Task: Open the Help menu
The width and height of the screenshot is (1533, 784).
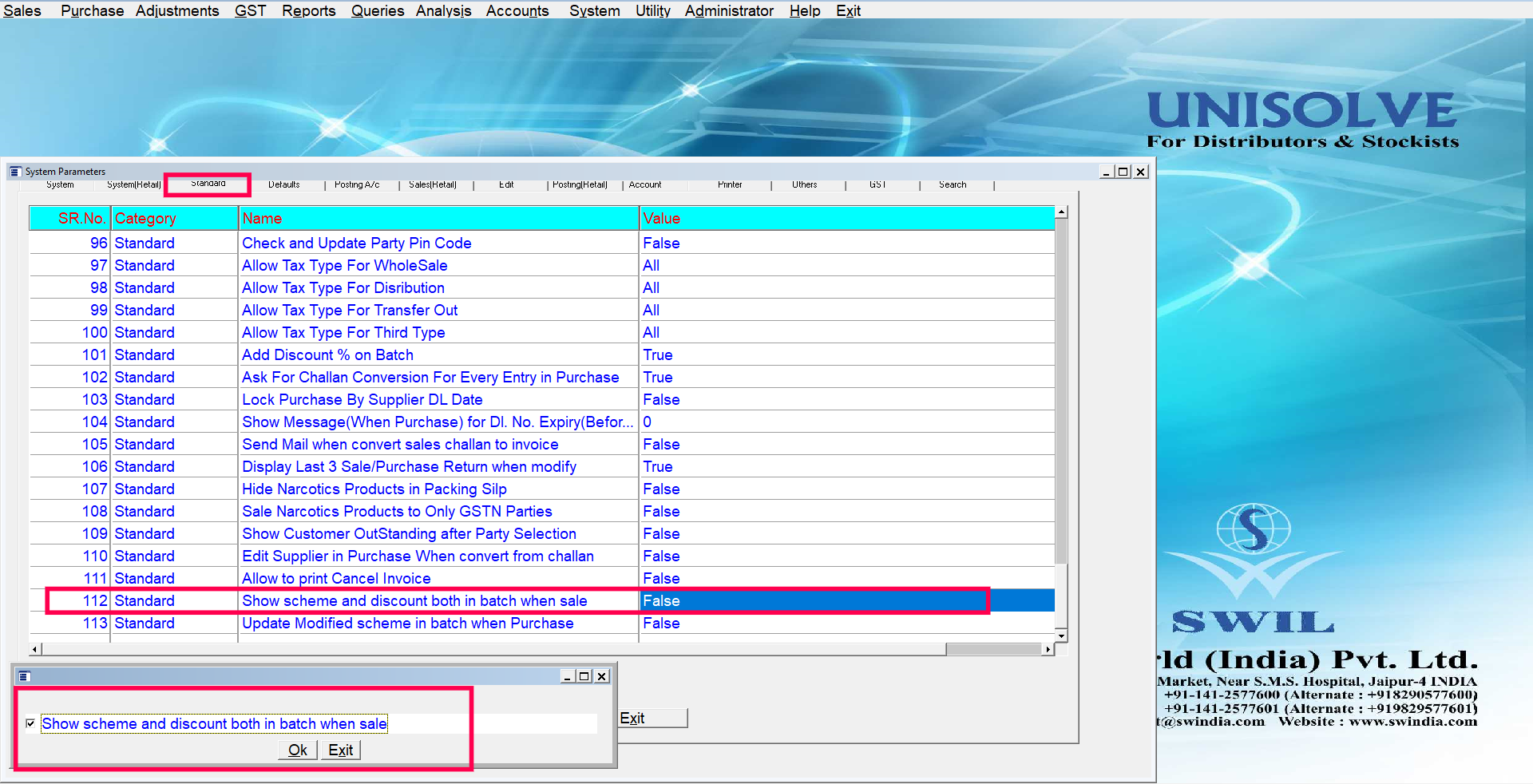Action: click(805, 10)
